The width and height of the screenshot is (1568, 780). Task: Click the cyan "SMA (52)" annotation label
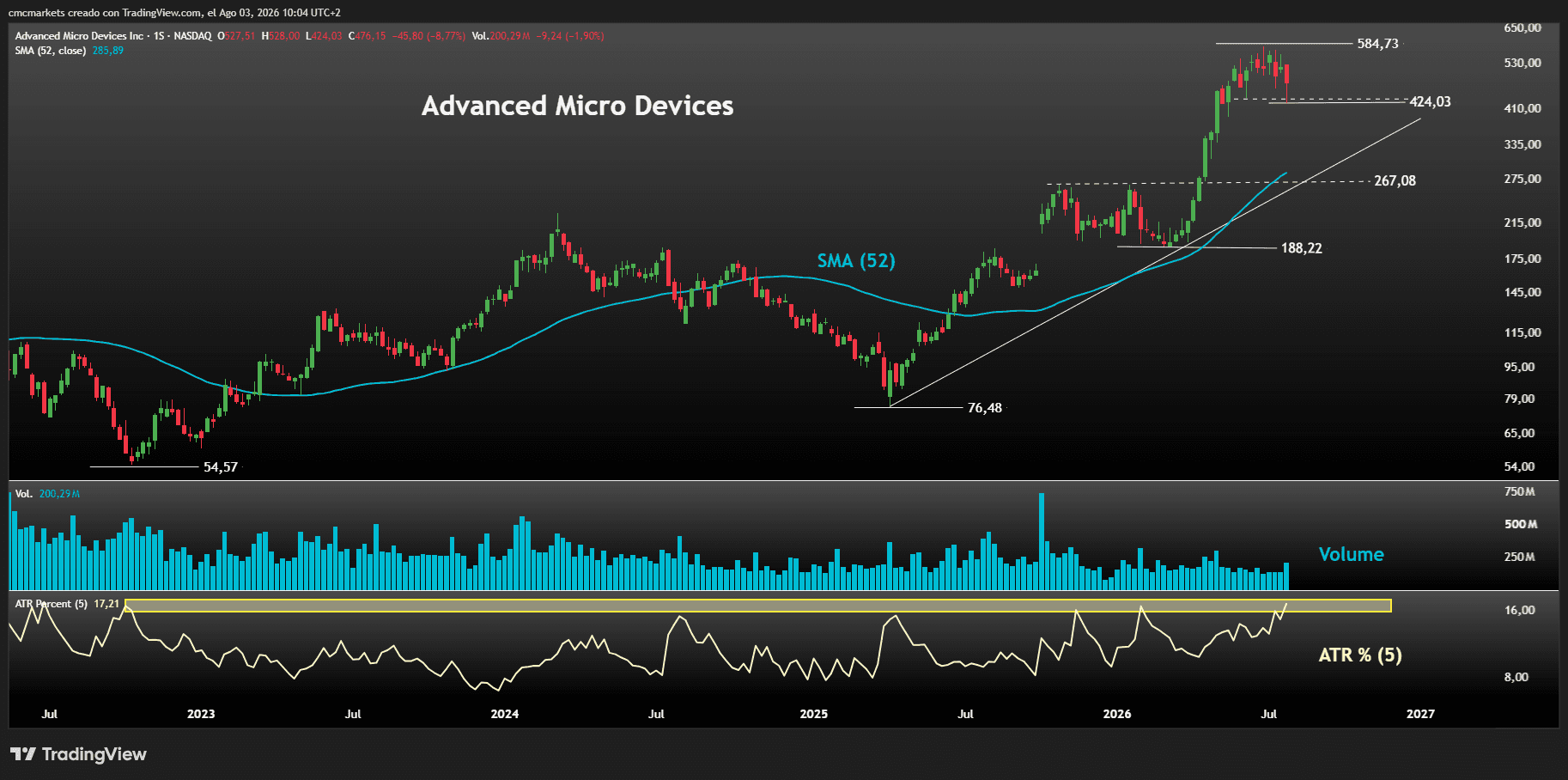tap(856, 261)
